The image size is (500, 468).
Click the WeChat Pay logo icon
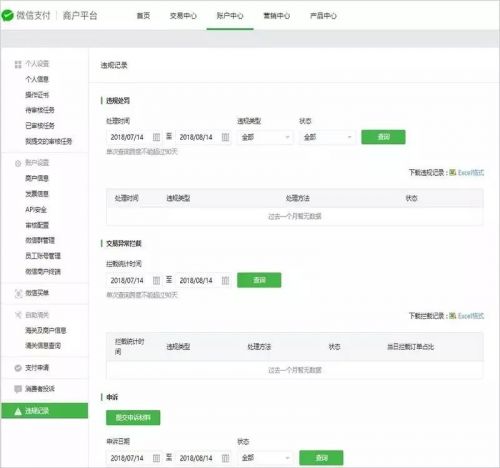7,16
